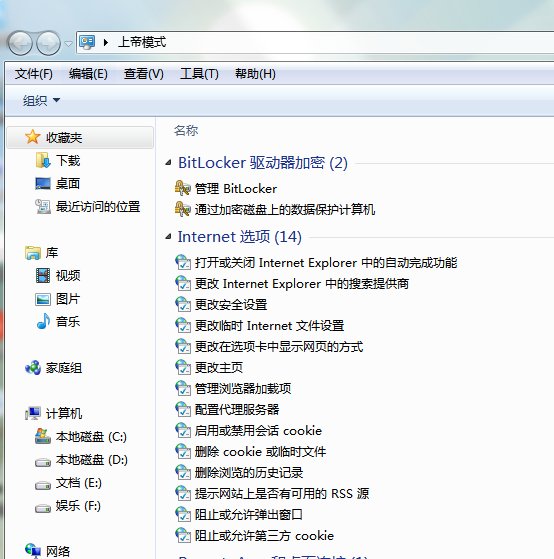
Task: Select the 更改主页 entry
Action: click(x=219, y=367)
